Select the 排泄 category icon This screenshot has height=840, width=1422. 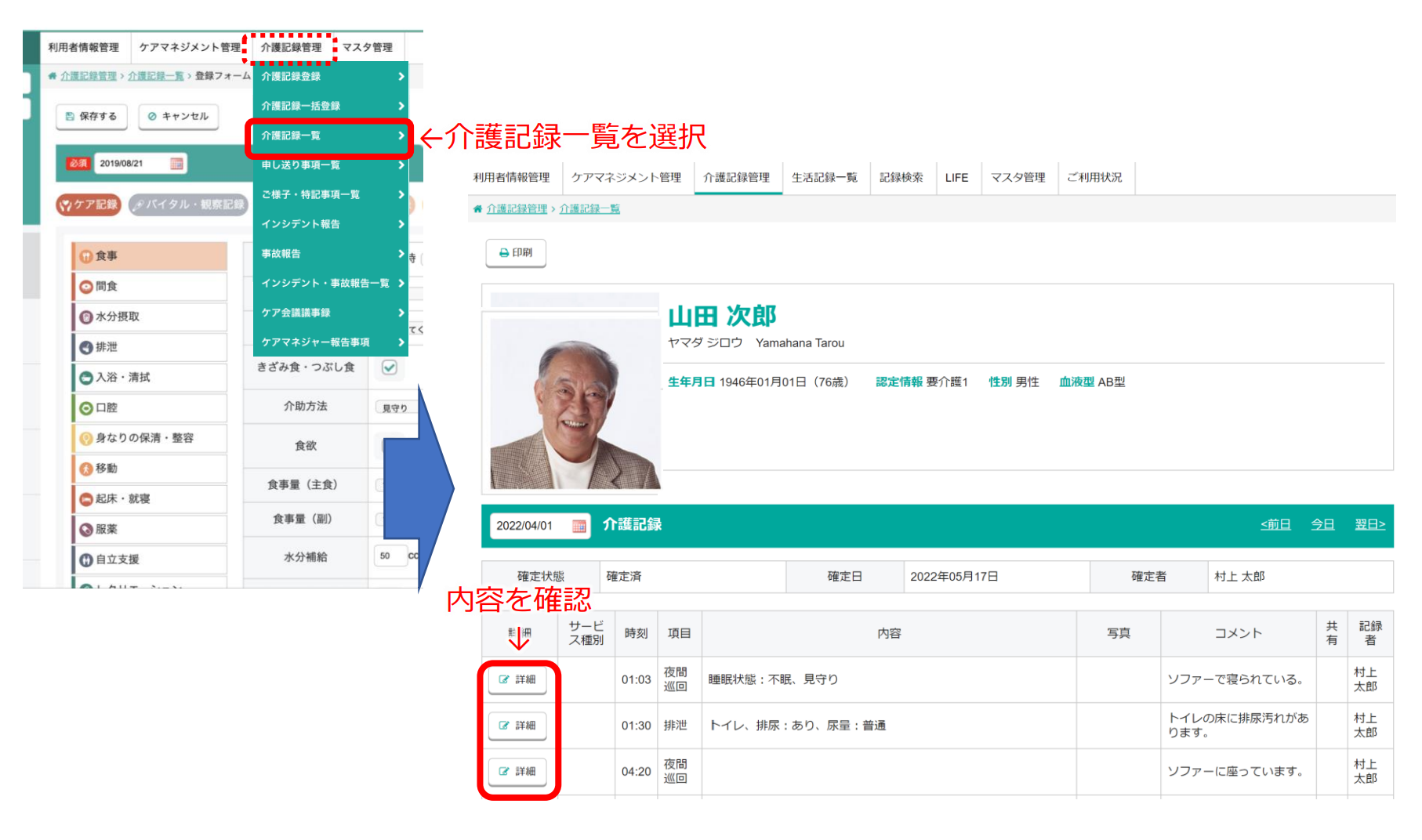(86, 347)
